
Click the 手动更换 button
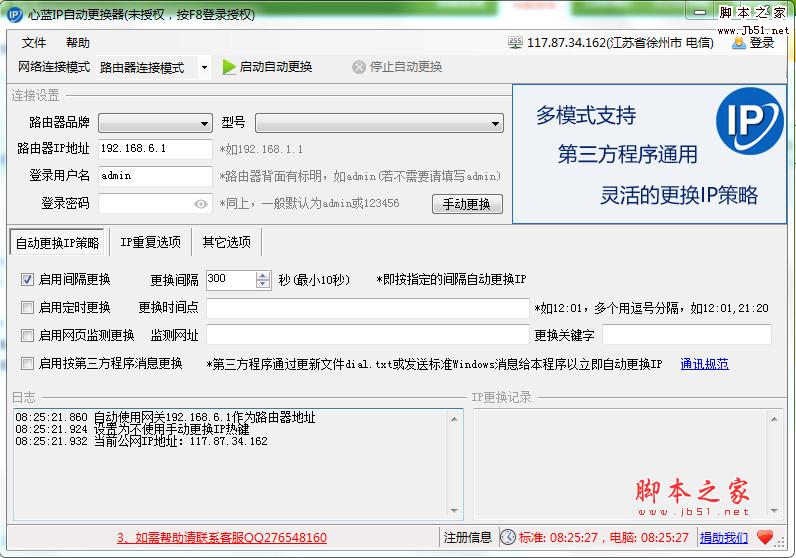467,204
